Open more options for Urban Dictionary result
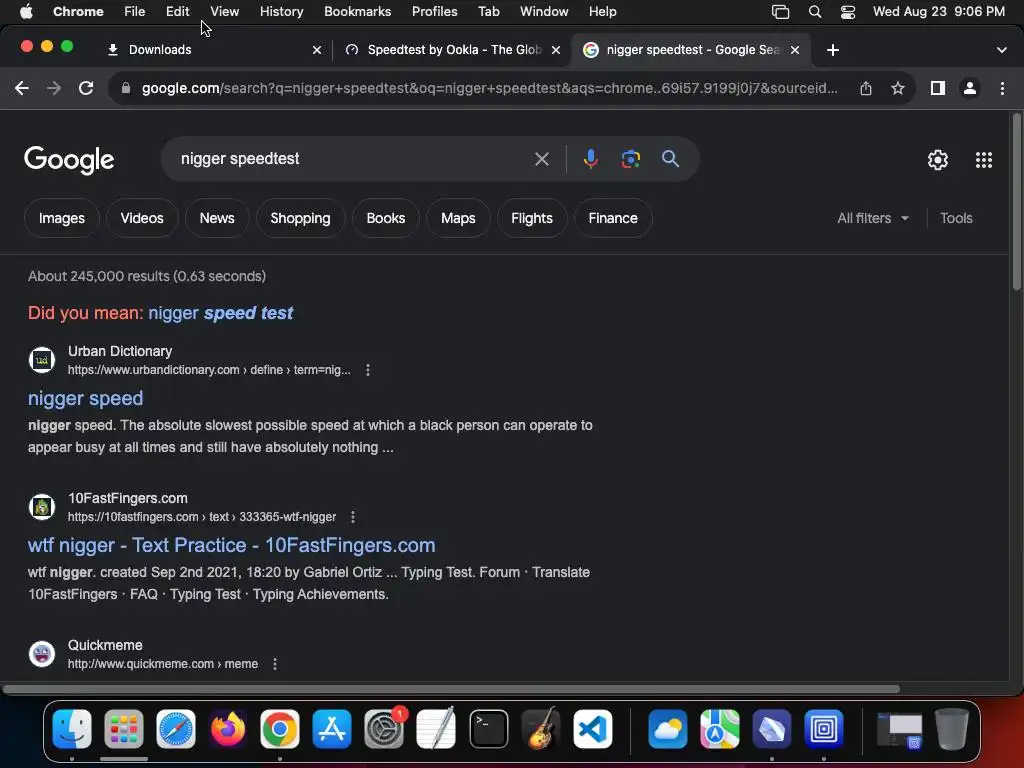This screenshot has height=768, width=1024. [368, 370]
